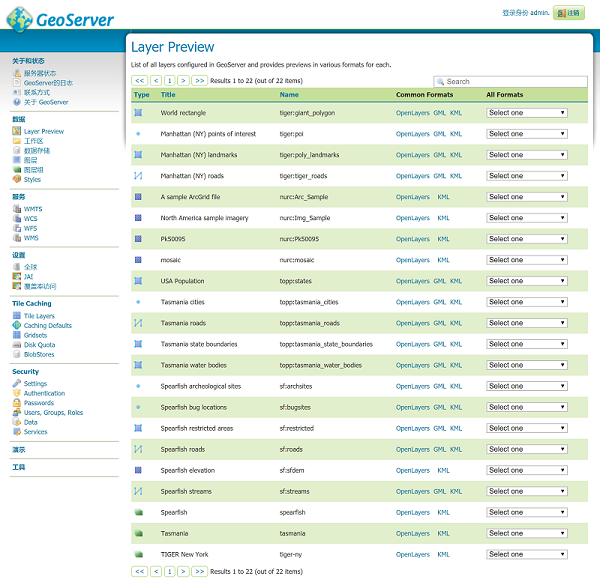Open All Formats dropdown for World rectangle
Screen dimensions: 600x582
click(526, 113)
